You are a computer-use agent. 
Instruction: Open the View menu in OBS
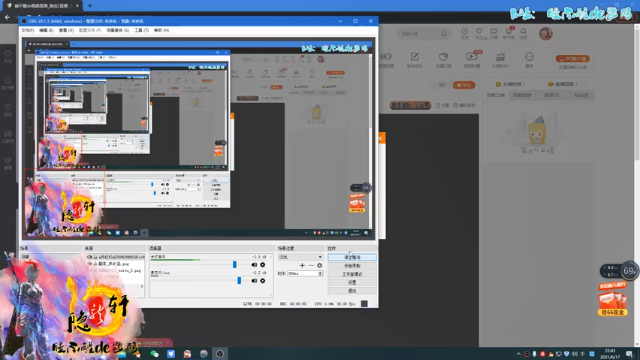click(66, 30)
